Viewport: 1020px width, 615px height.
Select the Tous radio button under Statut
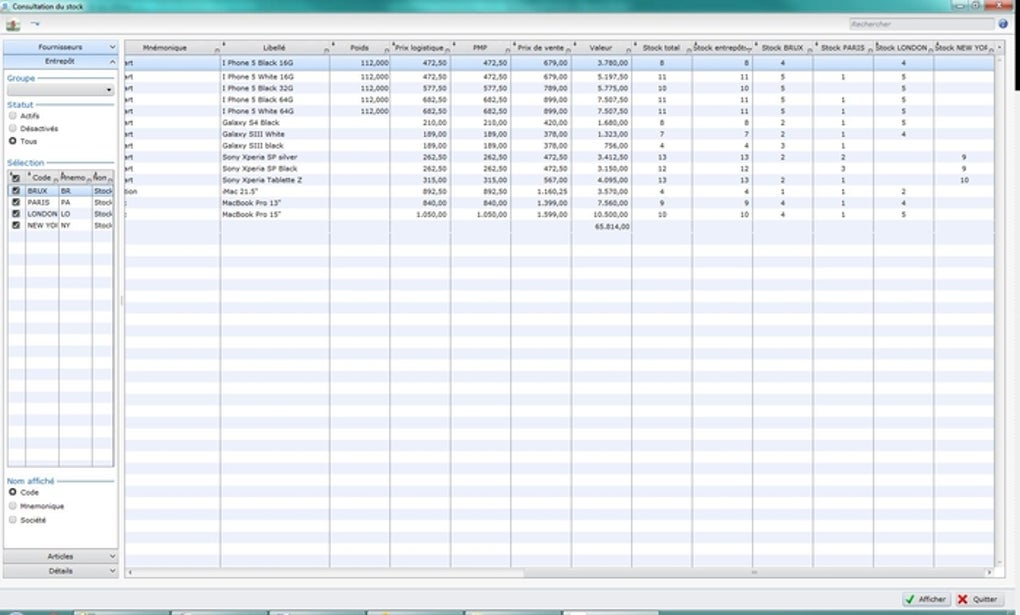pyautogui.click(x=12, y=140)
